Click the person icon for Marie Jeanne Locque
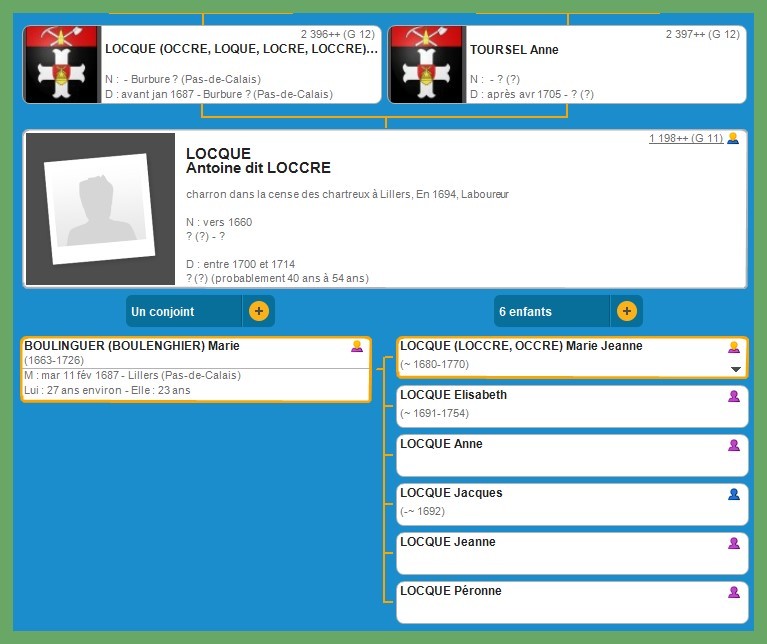Viewport: 767px width, 644px height. [734, 347]
